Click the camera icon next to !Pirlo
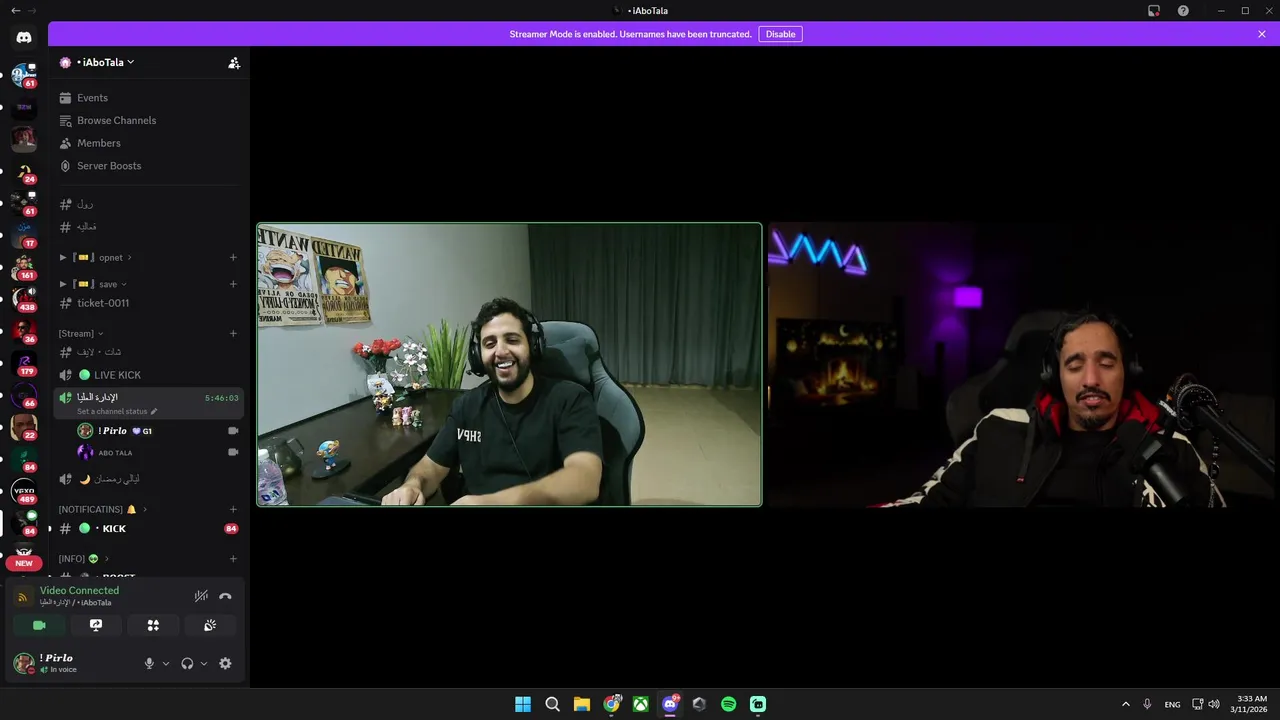 click(x=233, y=431)
